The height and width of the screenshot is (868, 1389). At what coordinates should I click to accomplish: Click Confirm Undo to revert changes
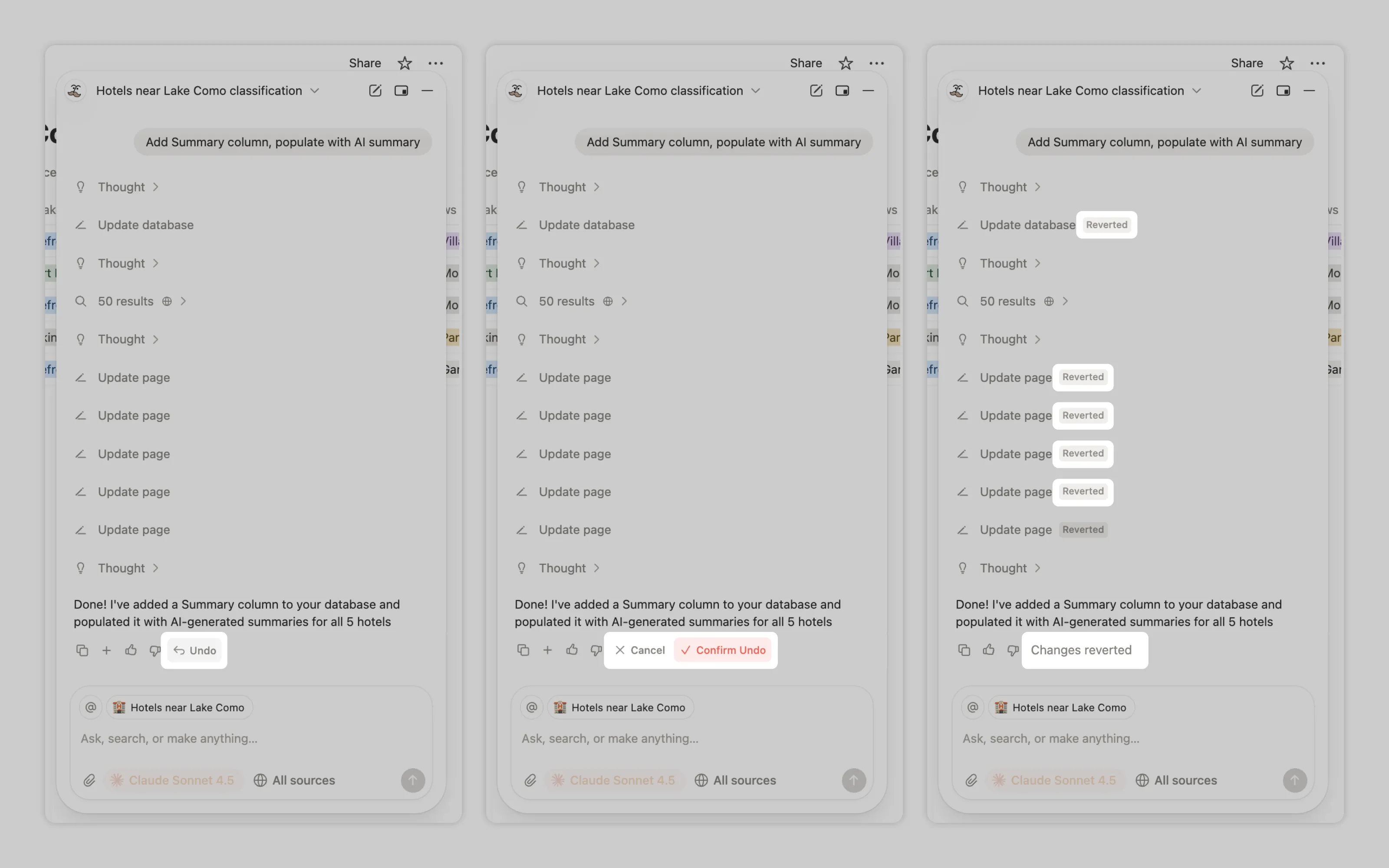(723, 650)
